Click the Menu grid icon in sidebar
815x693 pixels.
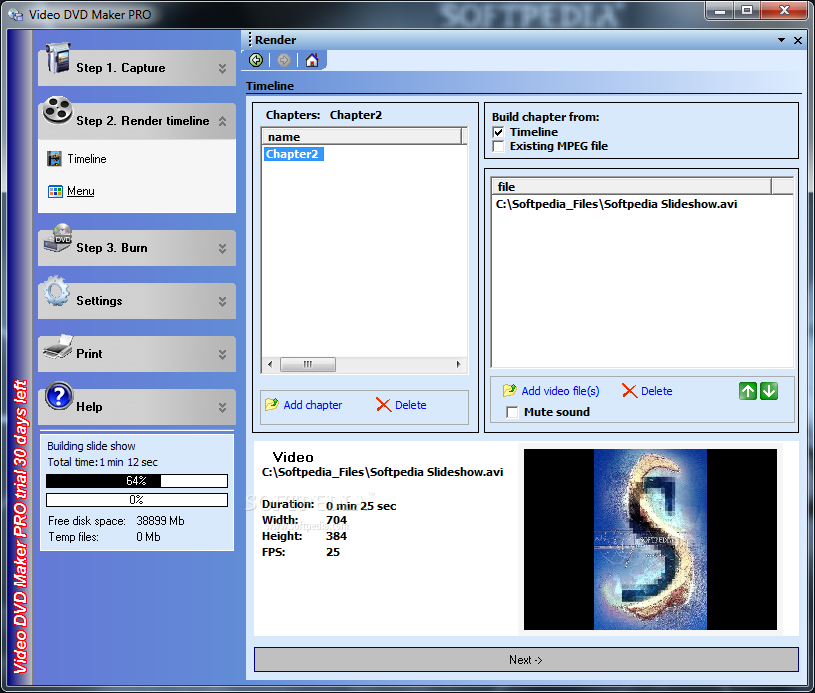click(x=55, y=191)
